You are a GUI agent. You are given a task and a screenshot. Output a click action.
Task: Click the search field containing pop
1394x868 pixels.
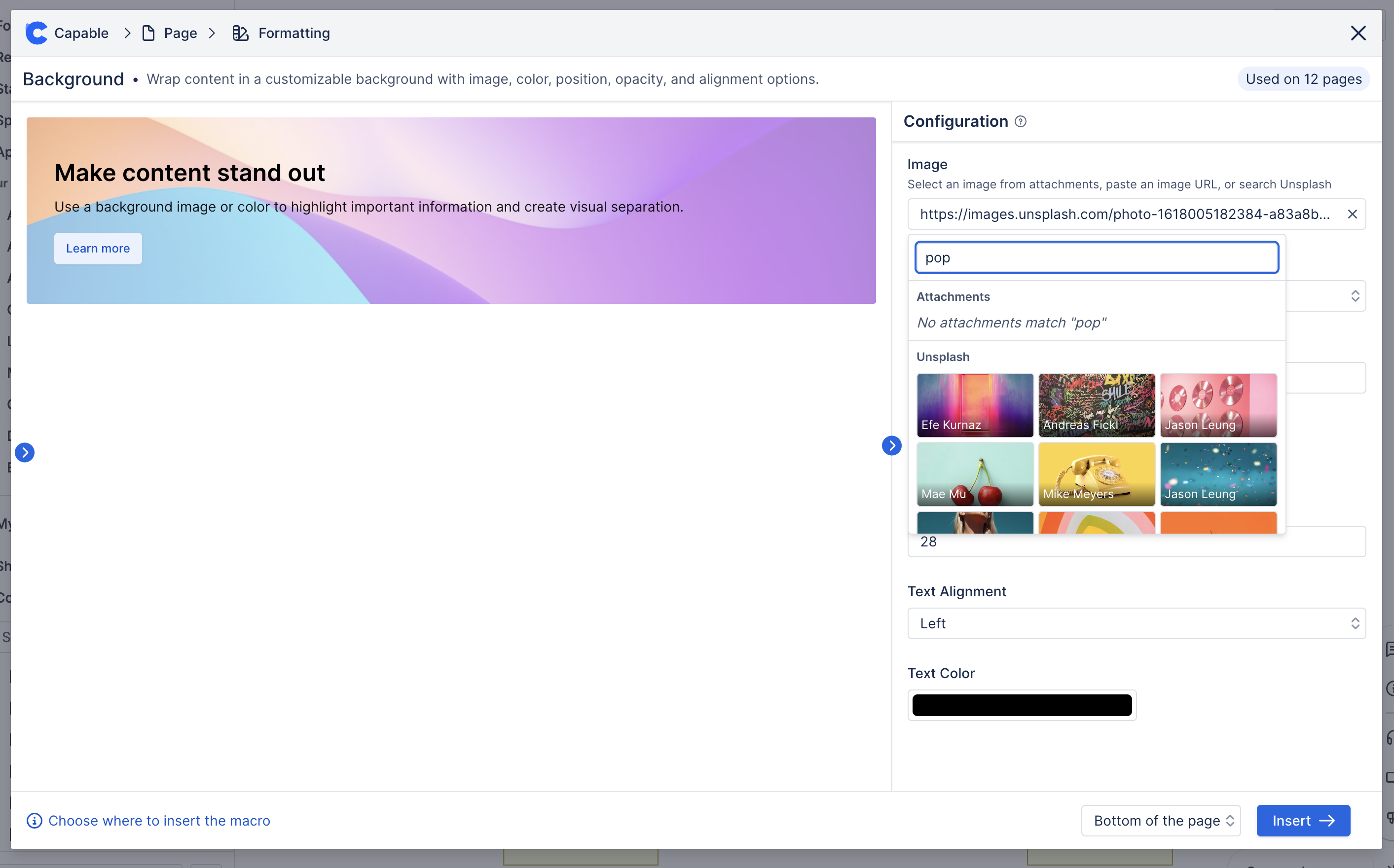[x=1096, y=258]
